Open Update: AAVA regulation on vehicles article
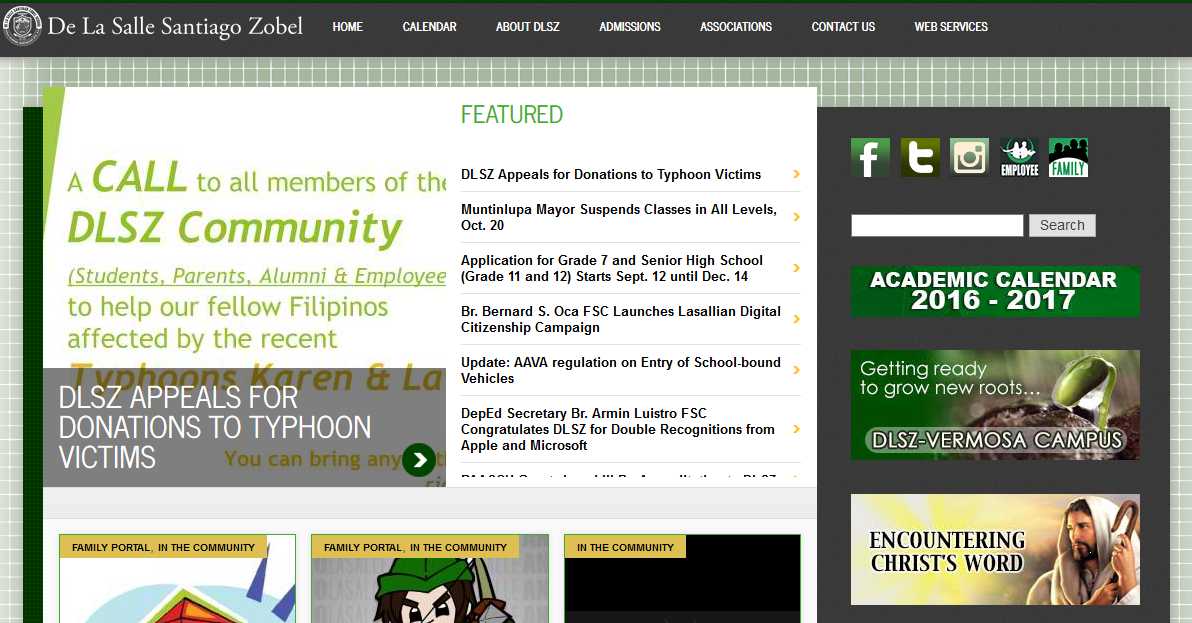1192x623 pixels. tap(620, 370)
